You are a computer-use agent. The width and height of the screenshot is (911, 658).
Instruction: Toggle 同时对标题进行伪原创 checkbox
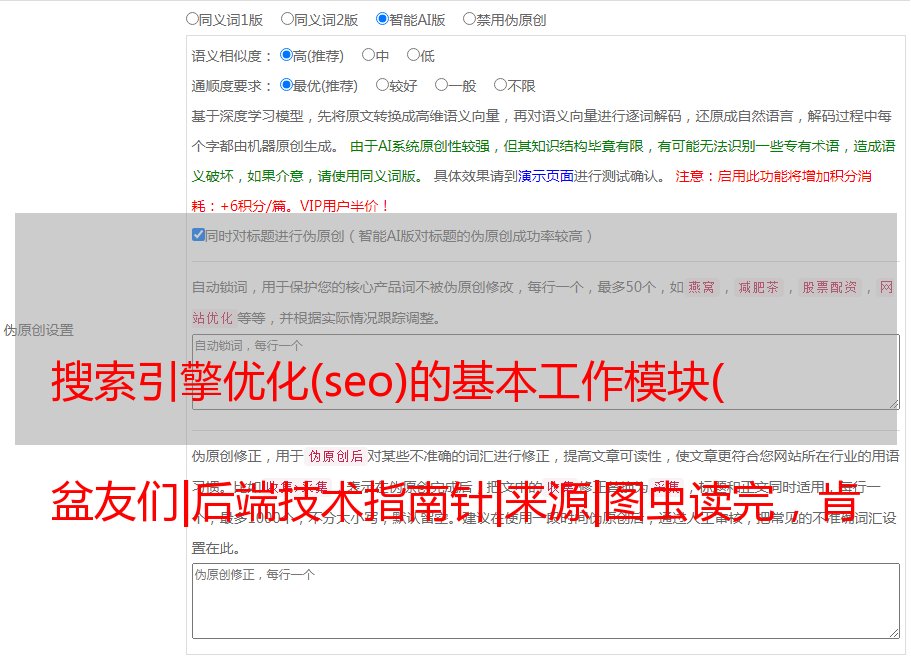coord(198,235)
